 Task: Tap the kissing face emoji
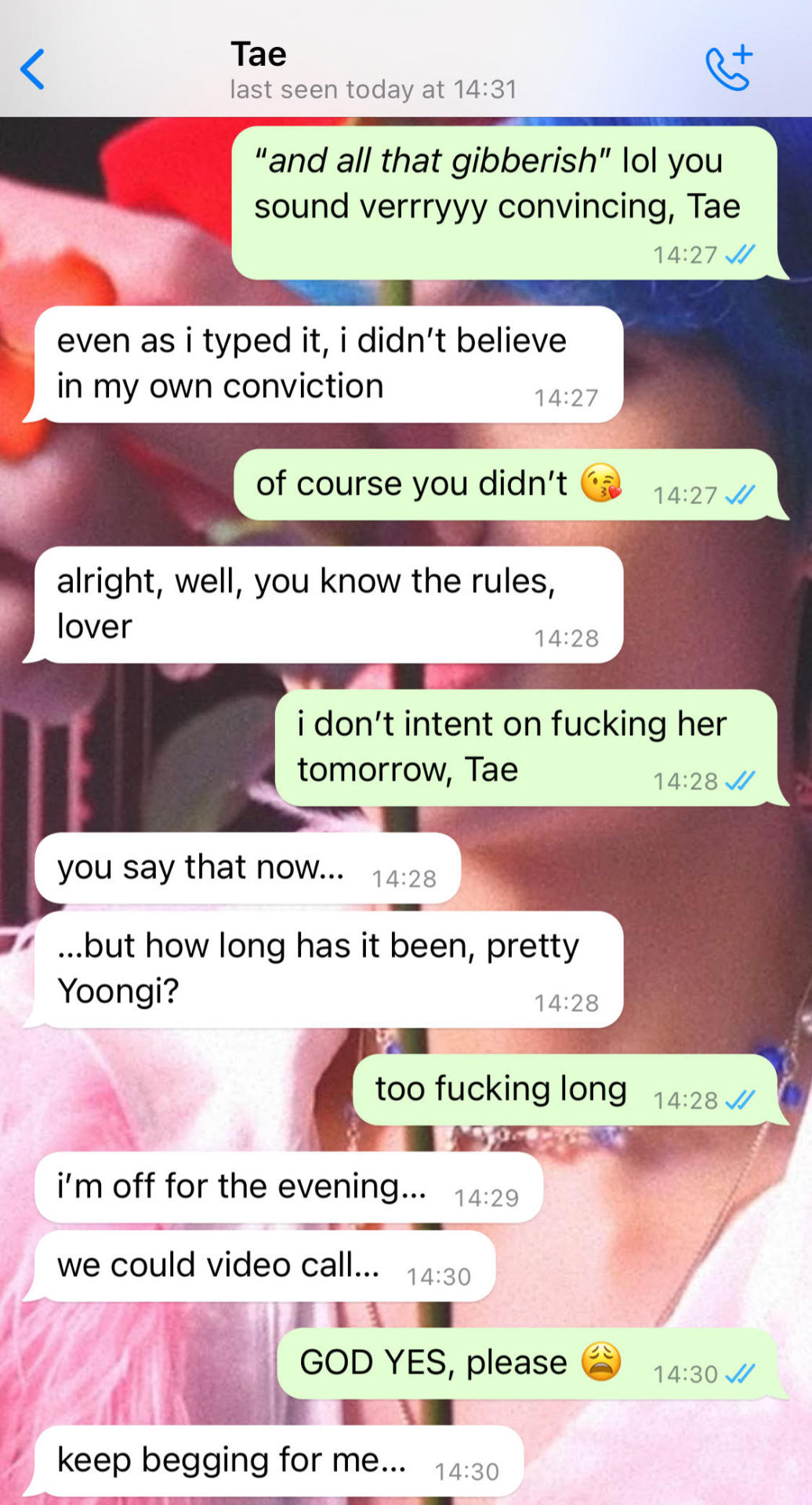tap(601, 482)
